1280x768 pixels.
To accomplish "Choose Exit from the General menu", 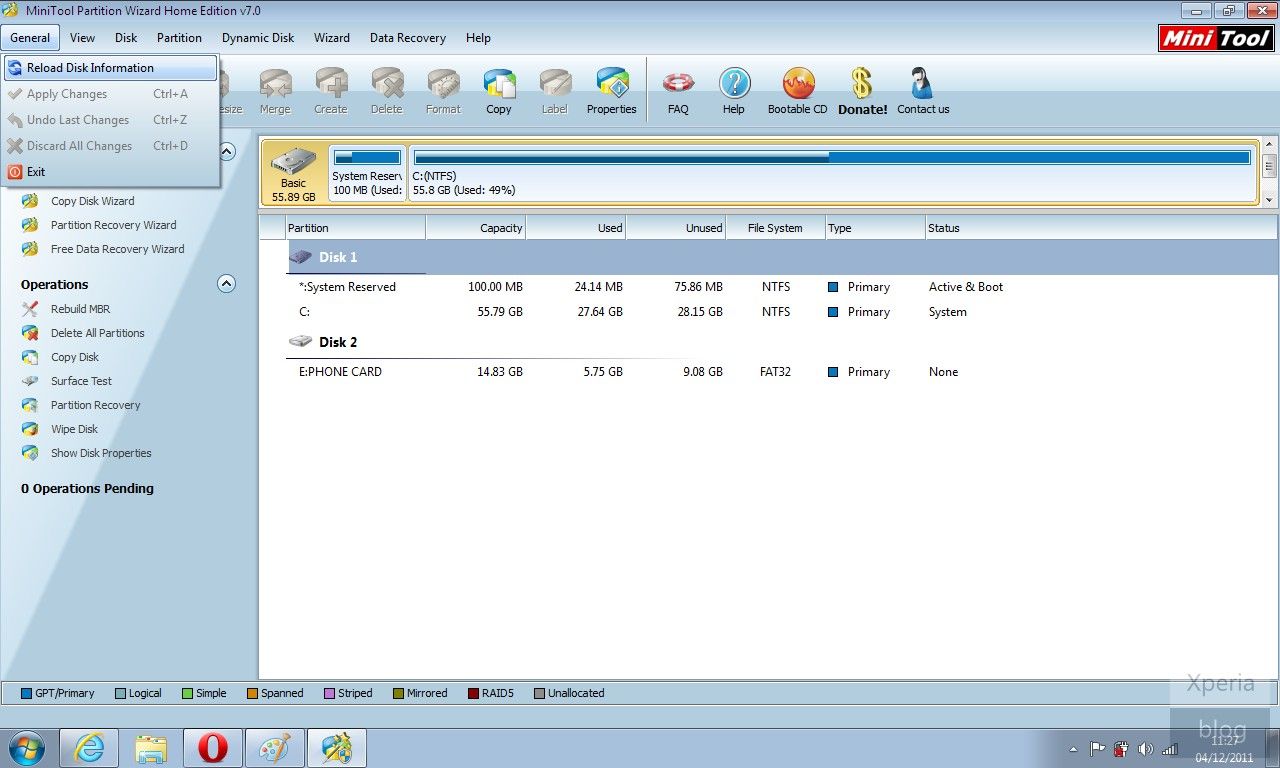I will point(110,172).
